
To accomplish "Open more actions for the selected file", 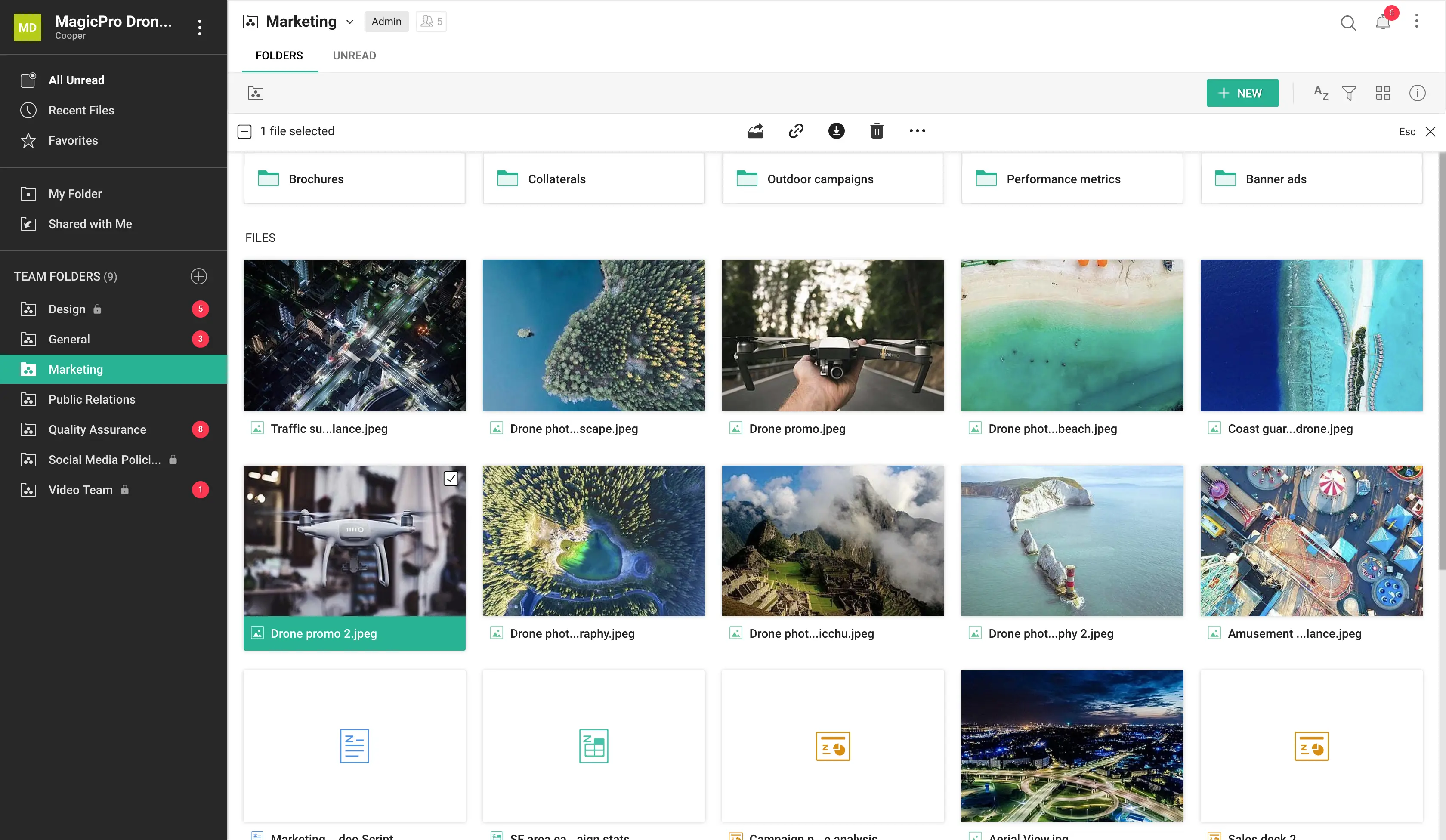I will coord(916,131).
